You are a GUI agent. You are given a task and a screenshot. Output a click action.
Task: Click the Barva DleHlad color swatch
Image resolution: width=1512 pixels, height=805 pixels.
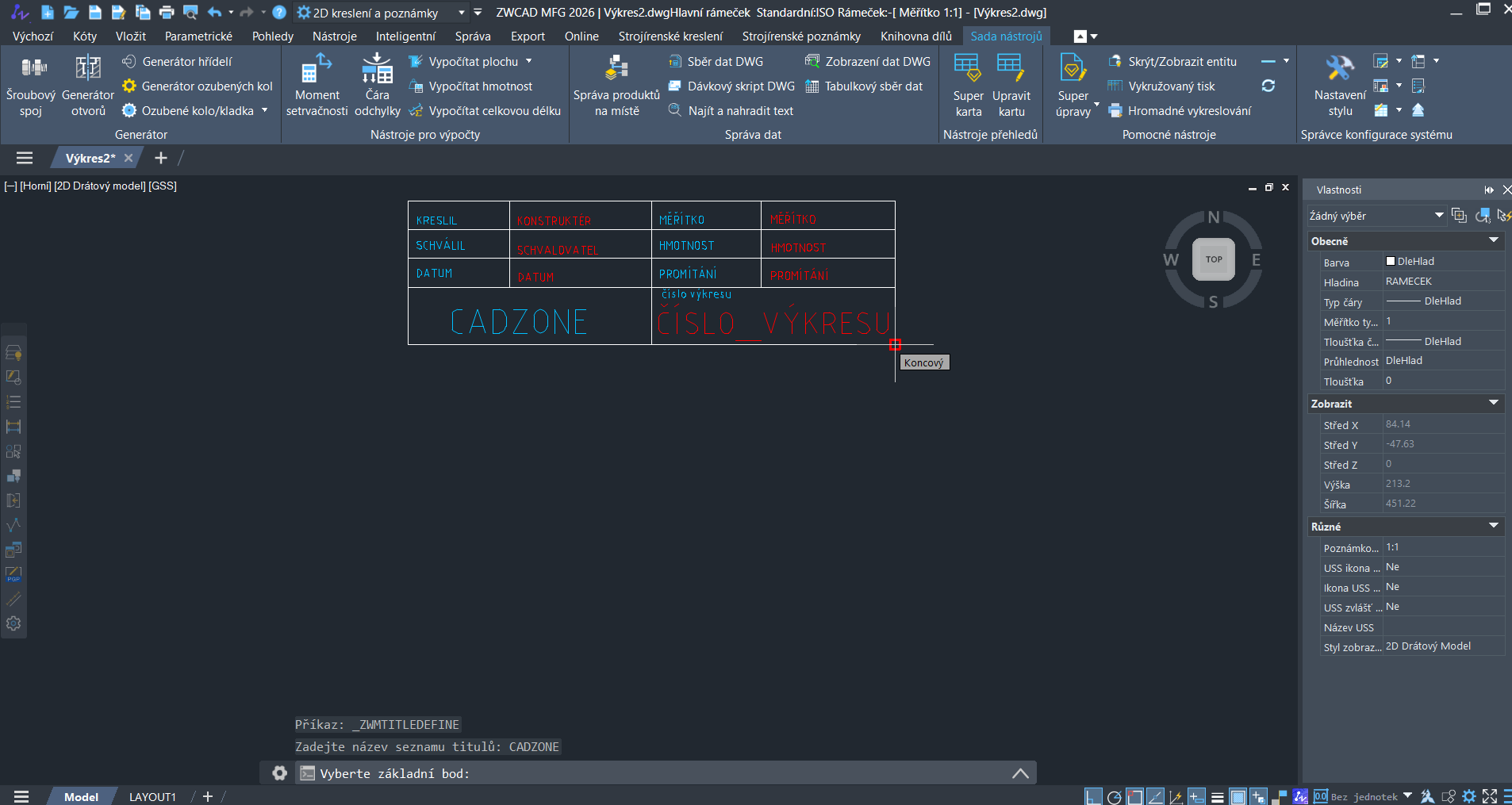pos(1391,261)
